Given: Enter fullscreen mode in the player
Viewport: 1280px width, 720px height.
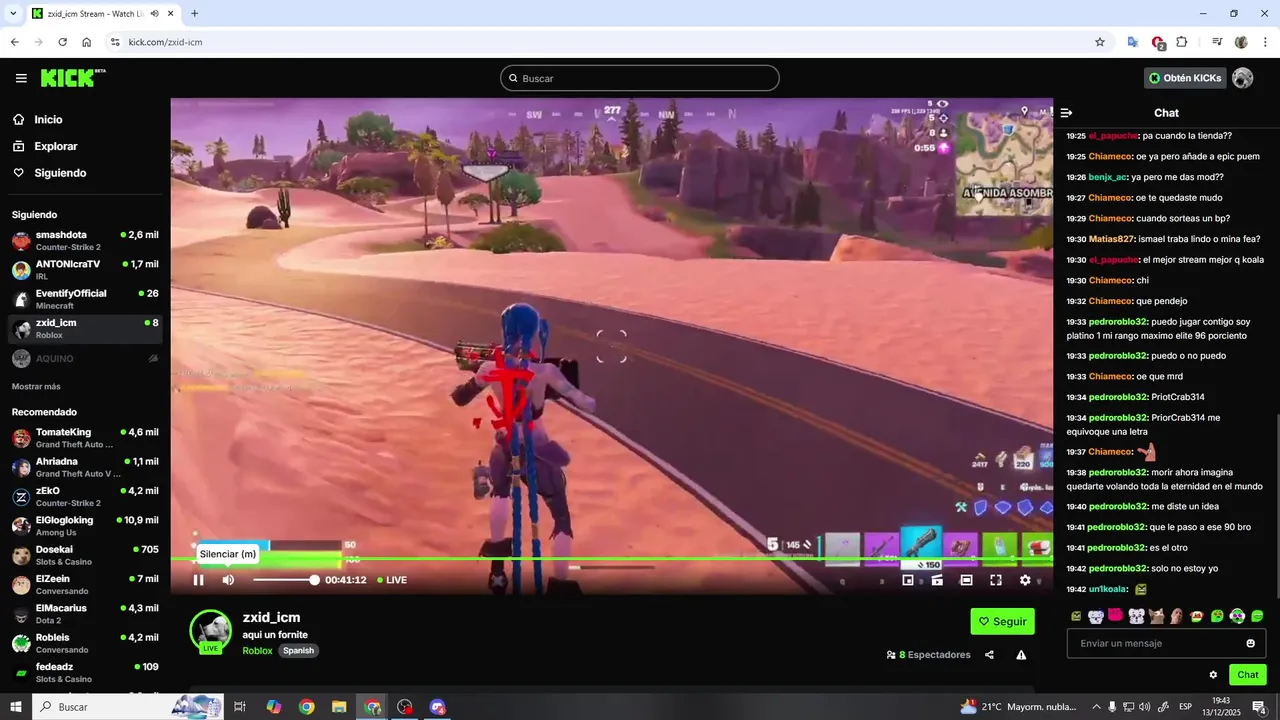Looking at the screenshot, I should [996, 580].
